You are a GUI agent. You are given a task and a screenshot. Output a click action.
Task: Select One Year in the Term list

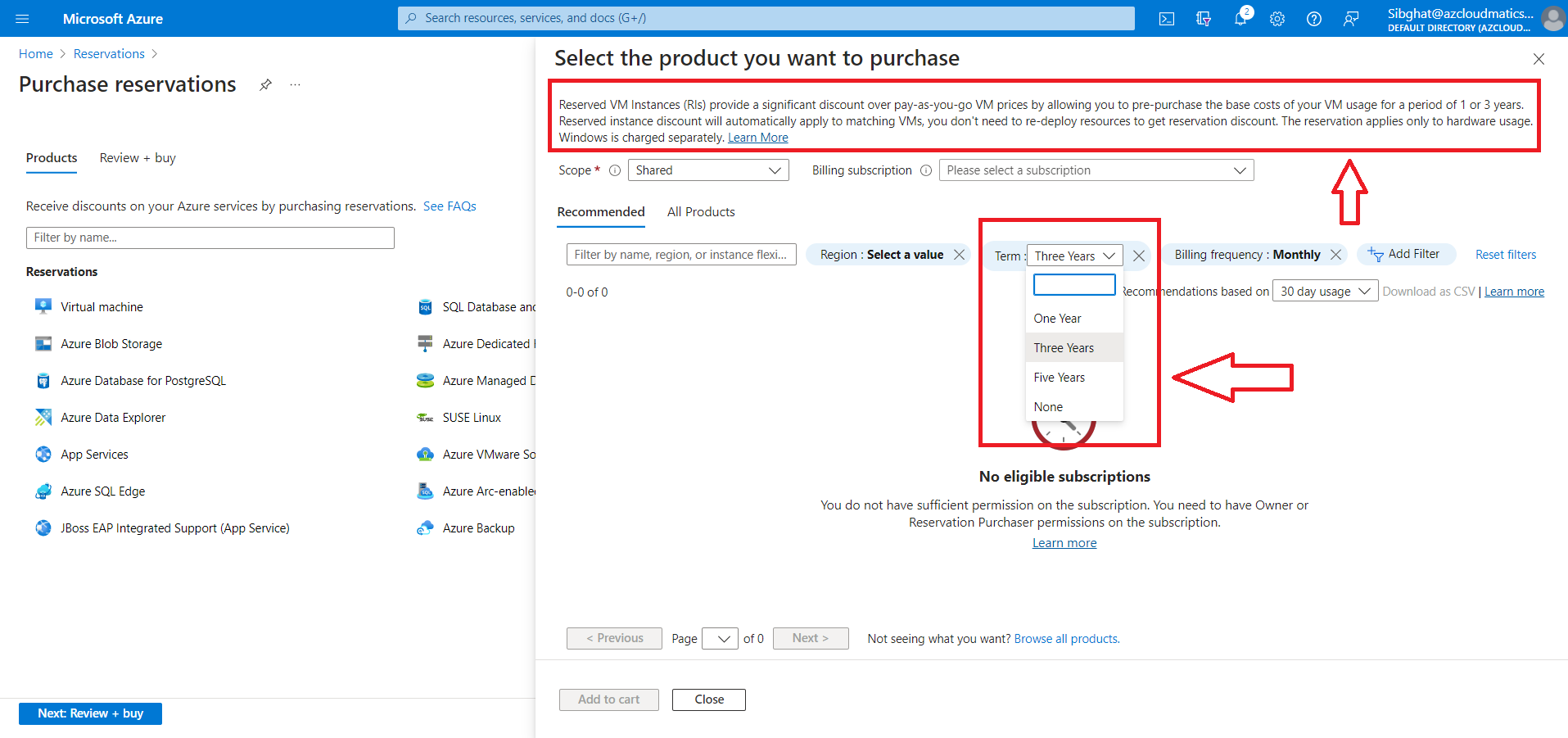pyautogui.click(x=1057, y=318)
